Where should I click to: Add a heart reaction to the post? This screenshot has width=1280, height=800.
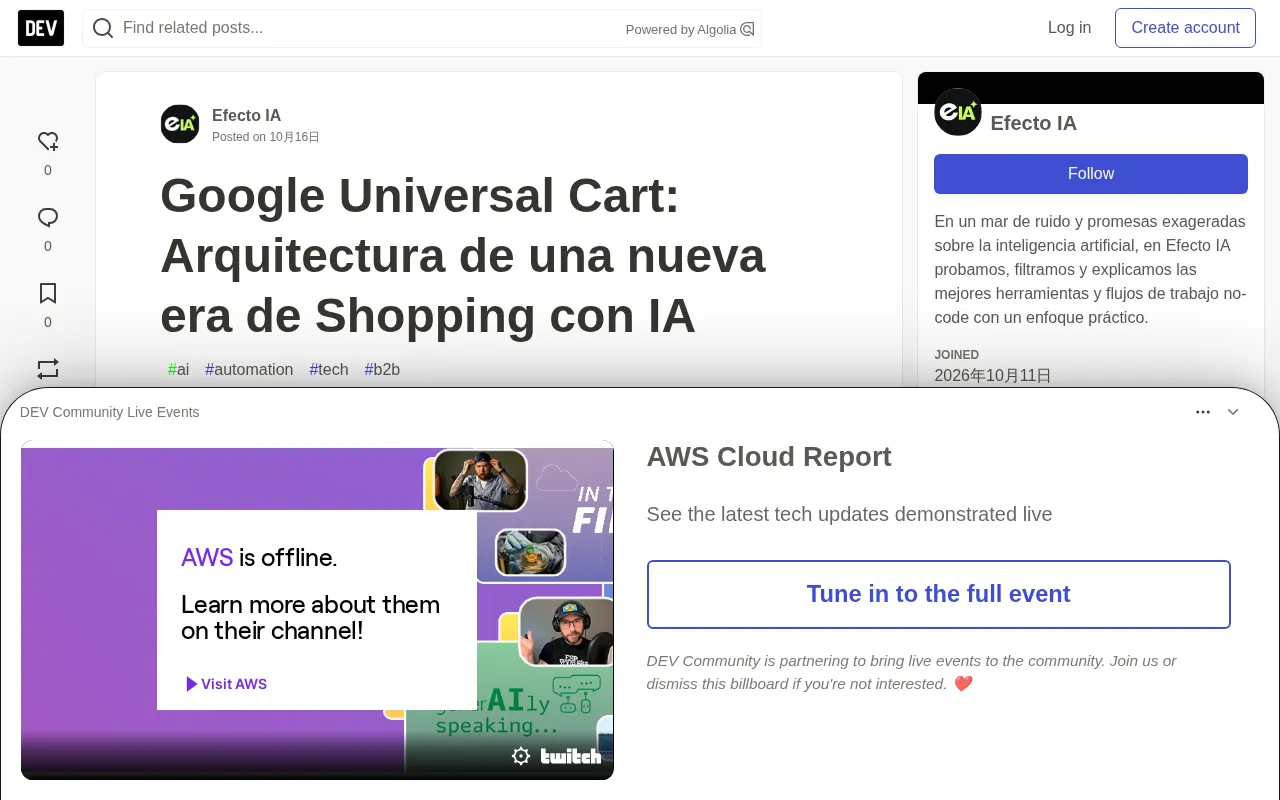coord(48,141)
